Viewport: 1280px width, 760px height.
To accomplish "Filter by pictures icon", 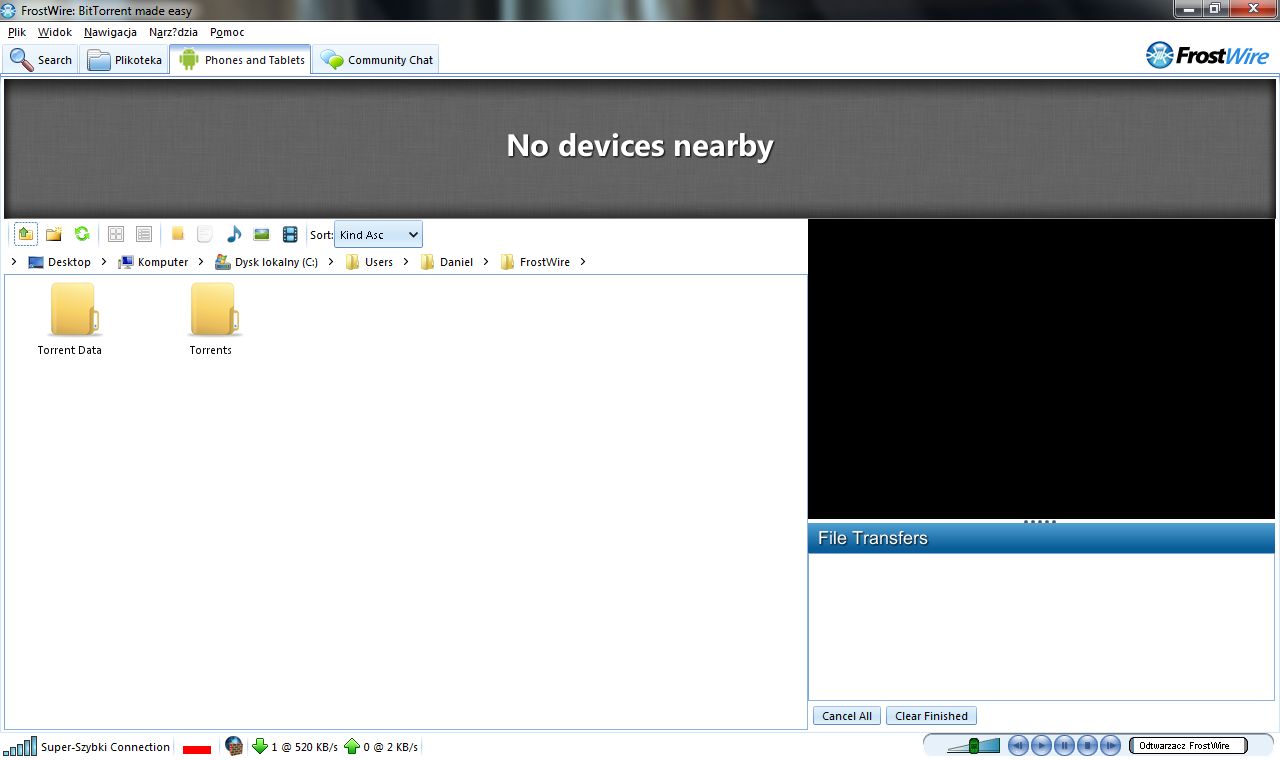I will (x=262, y=234).
